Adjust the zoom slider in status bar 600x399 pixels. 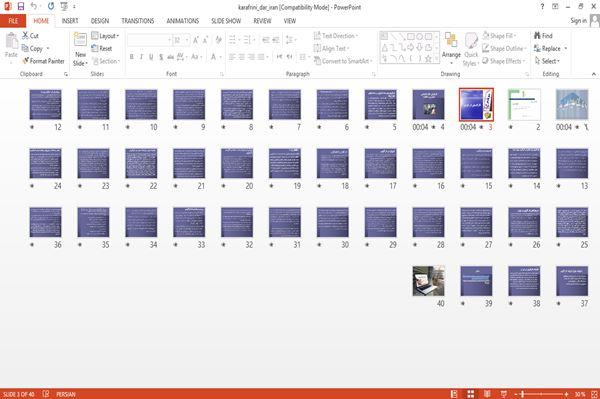click(523, 394)
